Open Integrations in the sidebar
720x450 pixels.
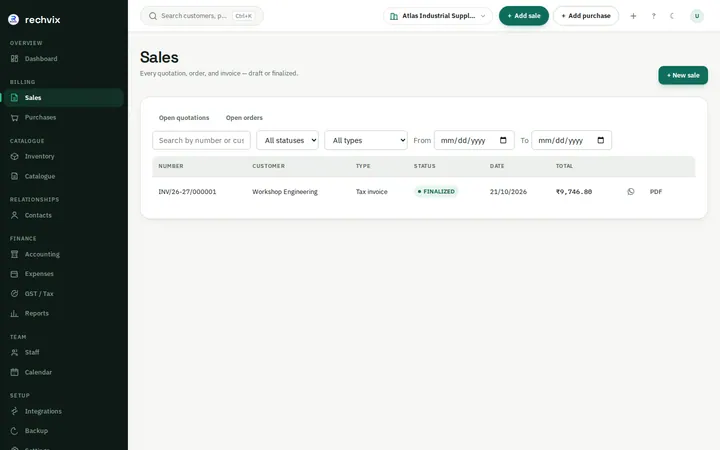[x=63, y=411]
